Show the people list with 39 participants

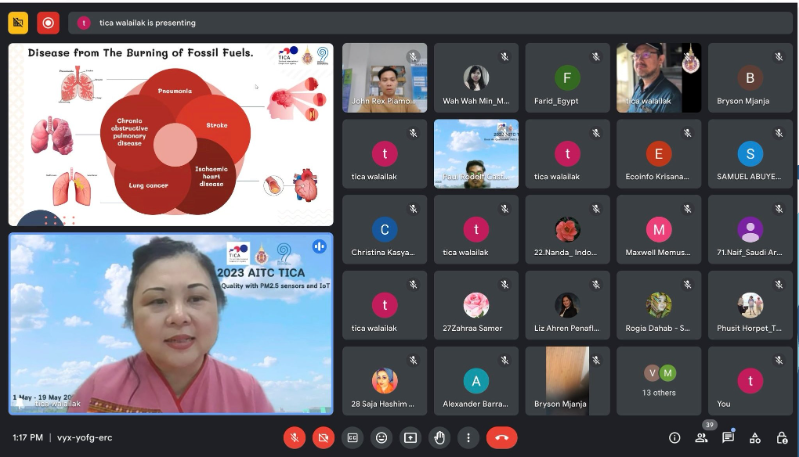pos(701,437)
